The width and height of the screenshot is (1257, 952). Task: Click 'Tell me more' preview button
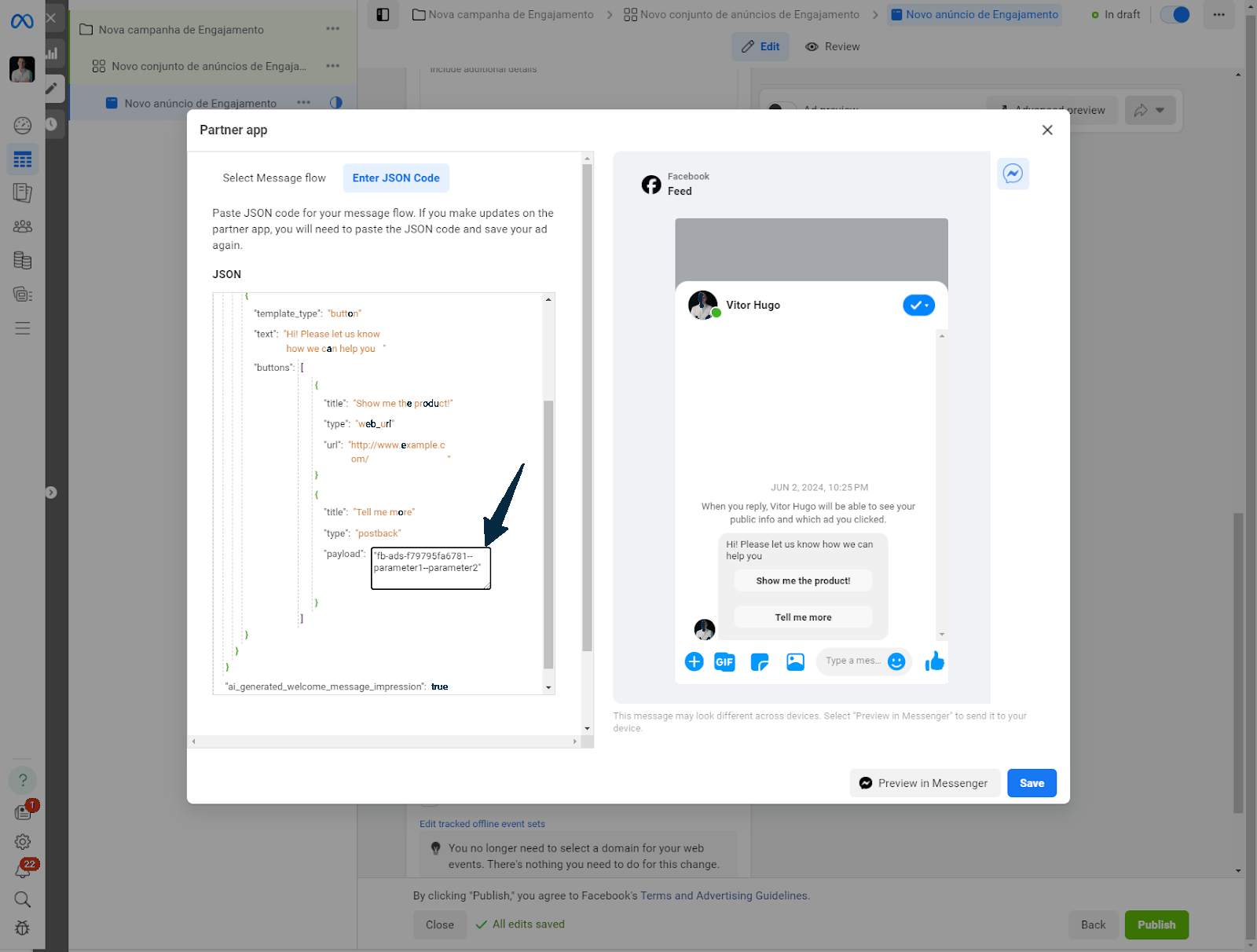click(x=803, y=617)
